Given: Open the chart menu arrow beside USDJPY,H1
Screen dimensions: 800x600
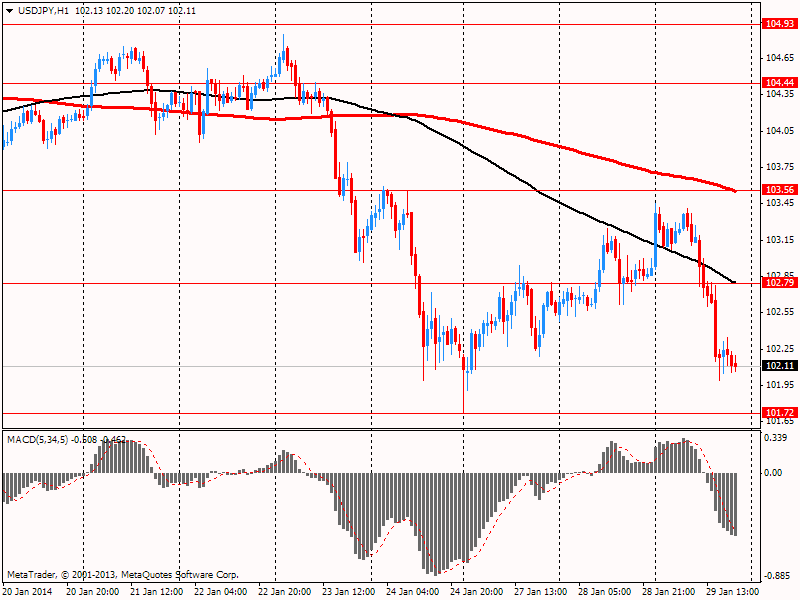Looking at the screenshot, I should (x=10, y=11).
